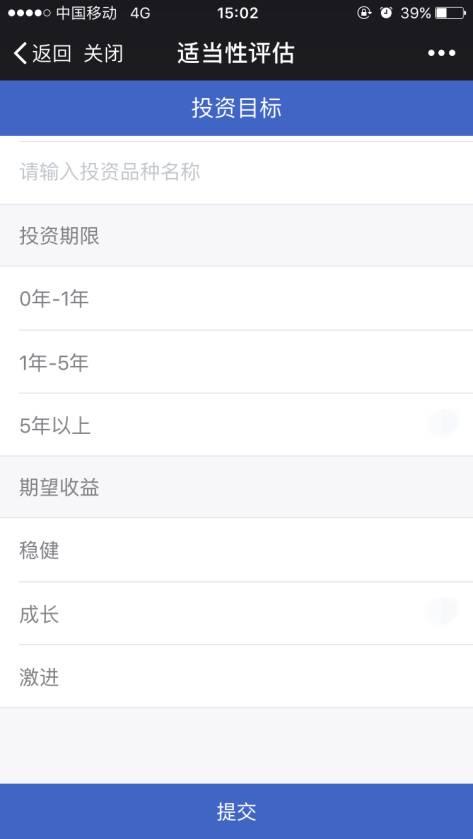Screen dimensions: 473x839
Task: Focus the 请输入投资品种名称 input field
Action: click(236, 172)
